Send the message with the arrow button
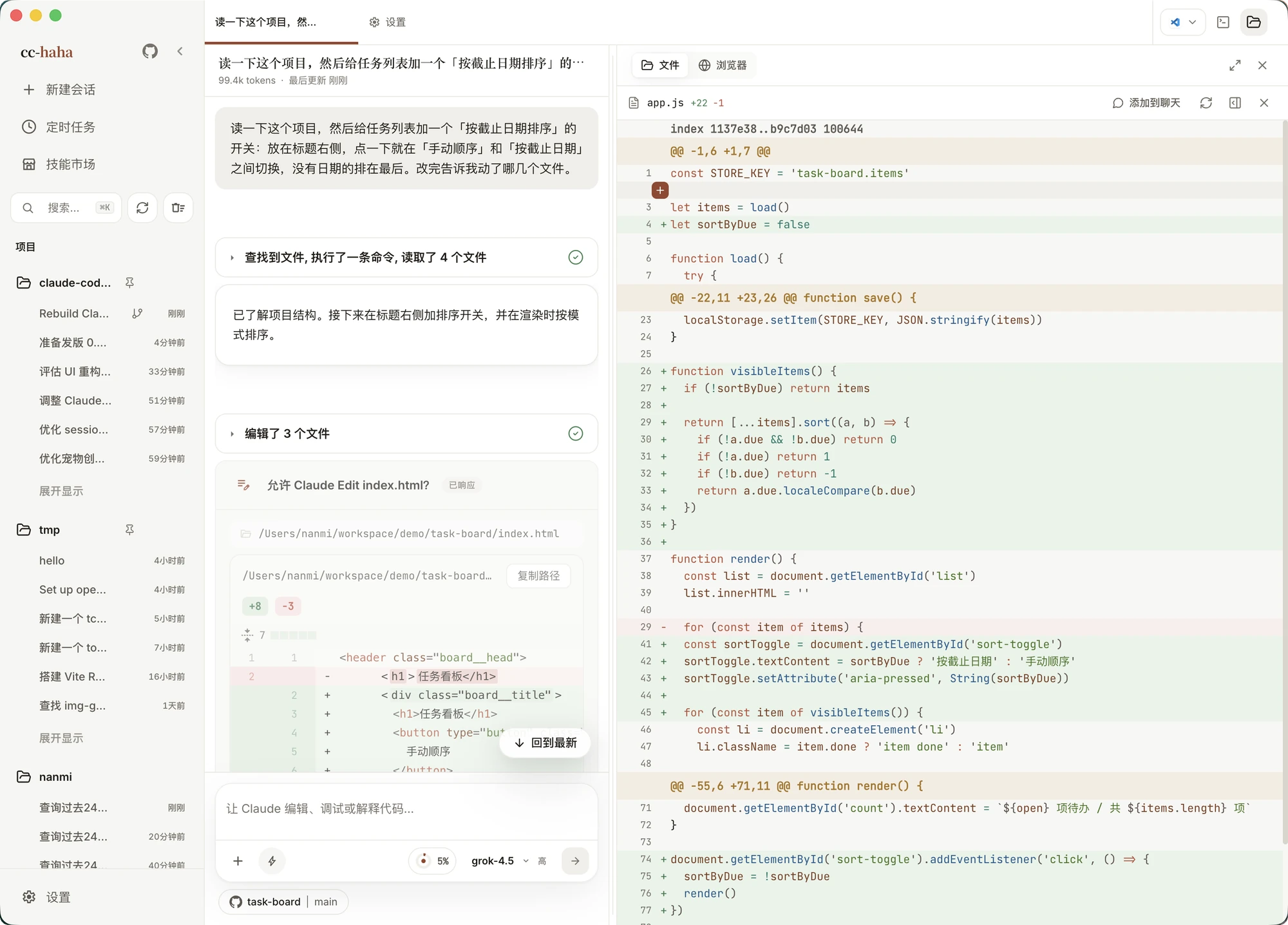This screenshot has width=1288, height=925. click(575, 861)
